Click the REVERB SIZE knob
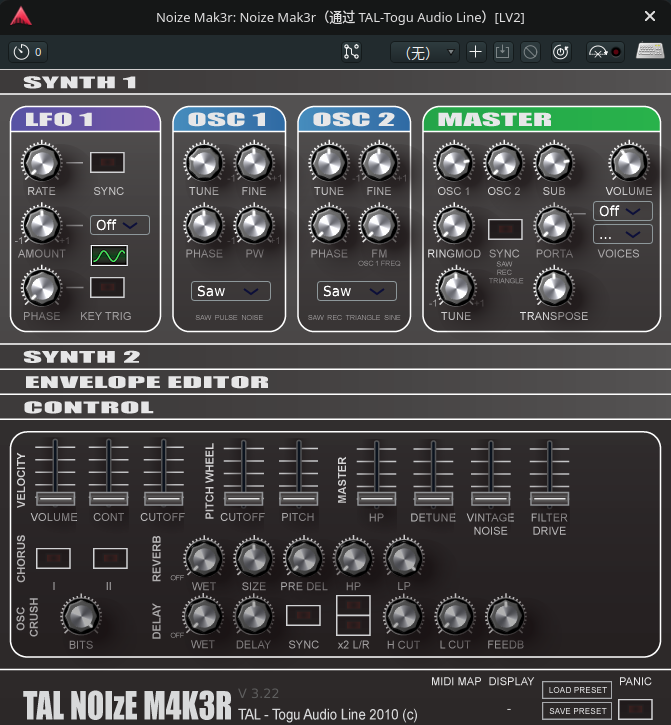This screenshot has width=671, height=725. (x=253, y=558)
